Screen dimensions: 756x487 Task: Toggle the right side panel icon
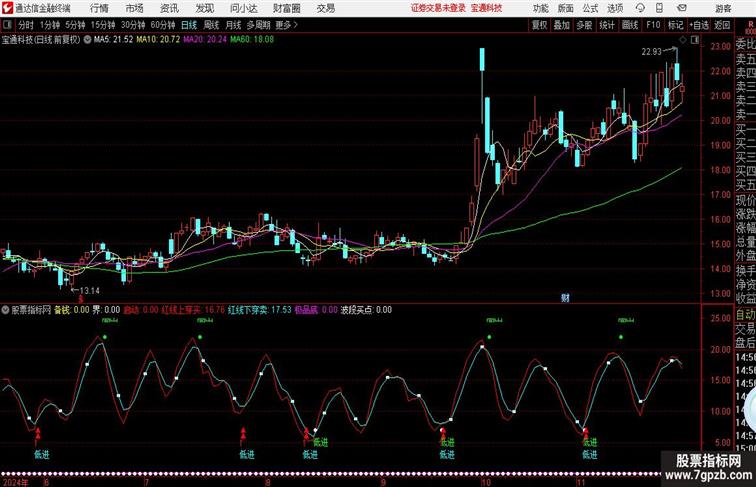(695, 40)
